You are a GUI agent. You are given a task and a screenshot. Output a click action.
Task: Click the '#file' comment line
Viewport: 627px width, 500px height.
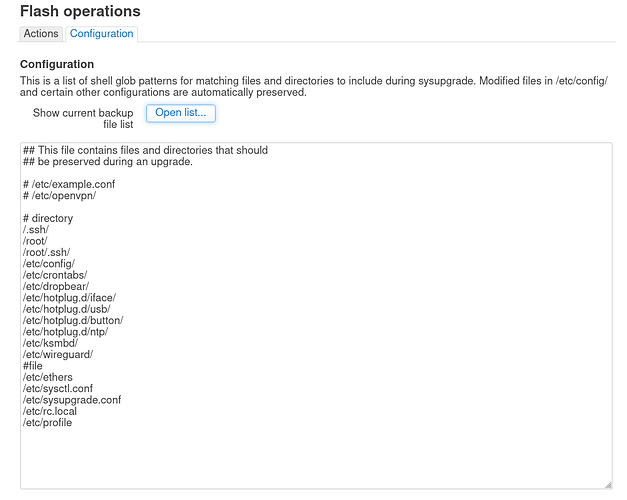click(33, 366)
